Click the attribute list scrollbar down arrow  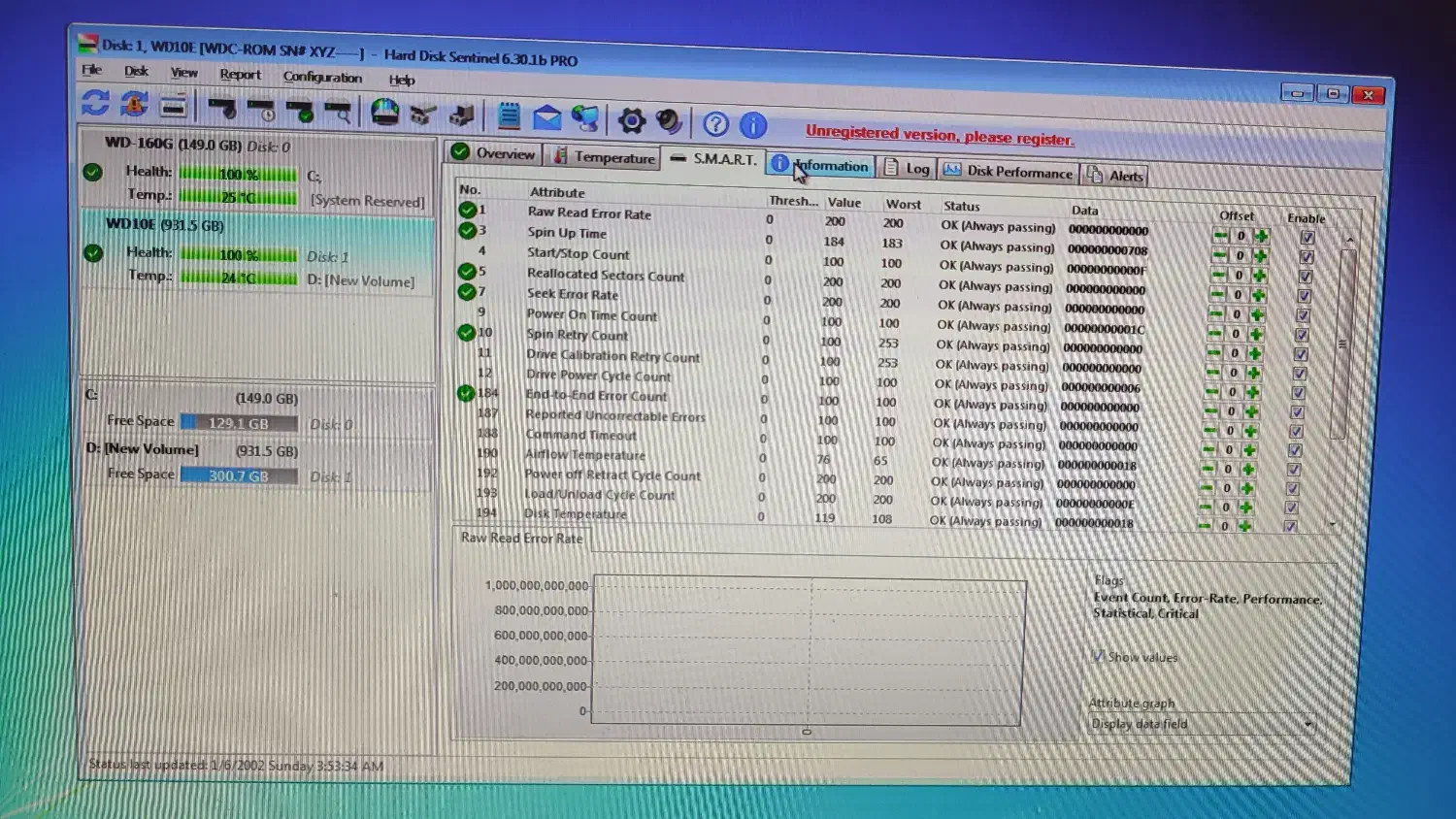(1332, 524)
